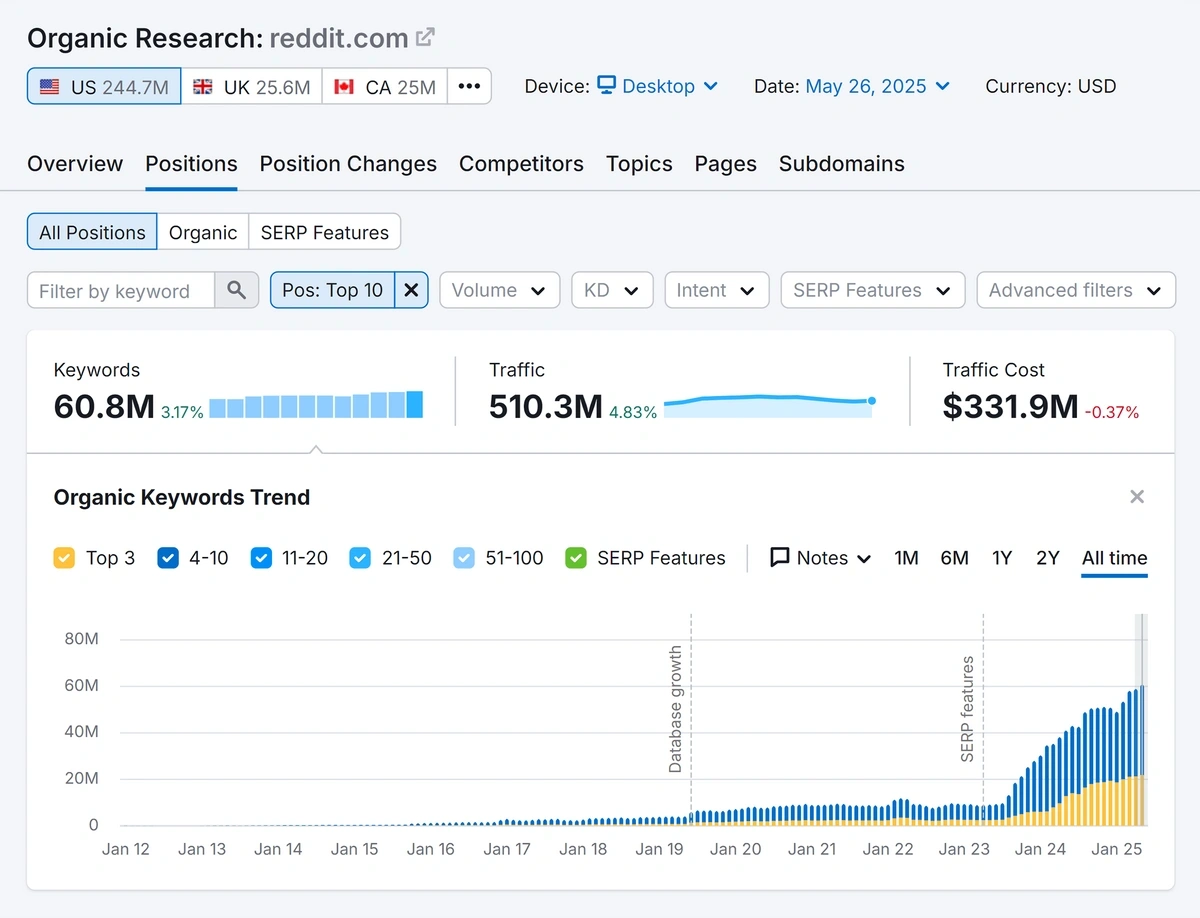The image size is (1200, 918).
Task: Click the search magnifier button
Action: pos(237,290)
